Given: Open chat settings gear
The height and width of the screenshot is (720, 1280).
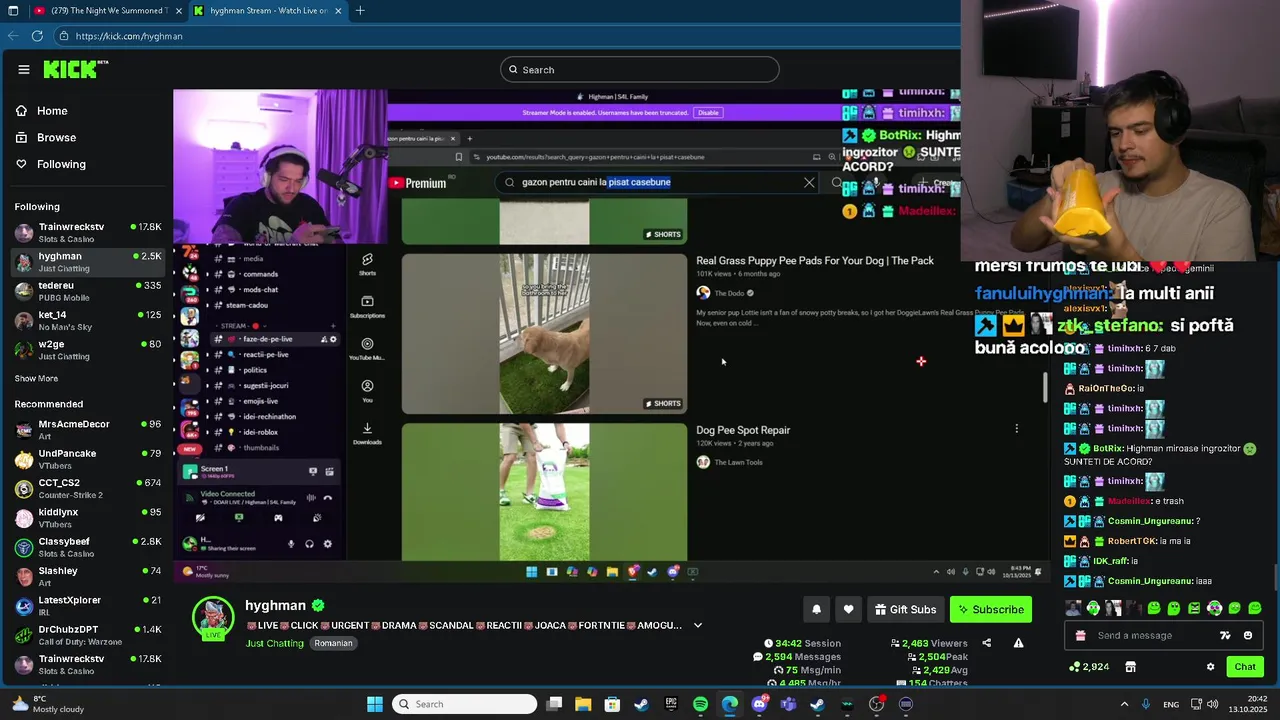Looking at the screenshot, I should click(x=1210, y=666).
